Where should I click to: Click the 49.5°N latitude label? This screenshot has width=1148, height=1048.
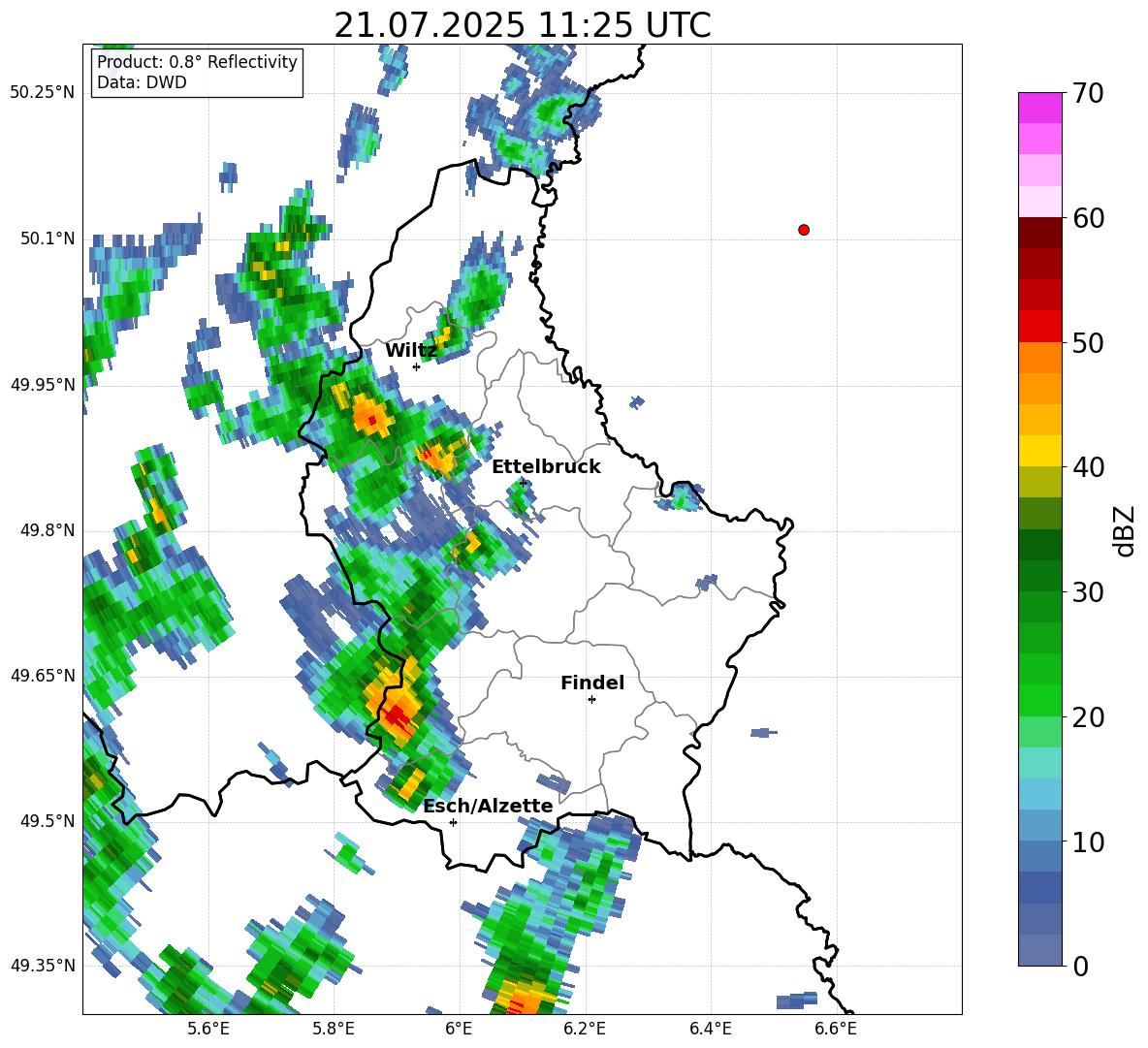[x=47, y=820]
